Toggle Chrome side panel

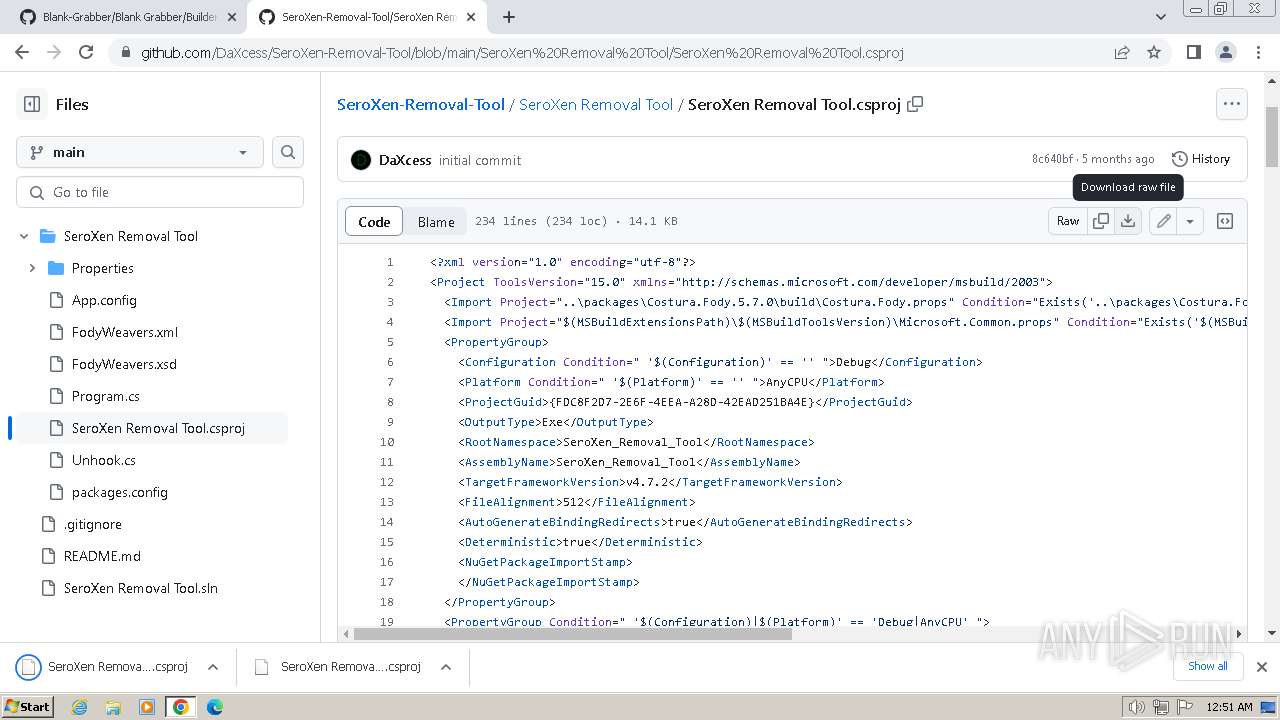1194,52
